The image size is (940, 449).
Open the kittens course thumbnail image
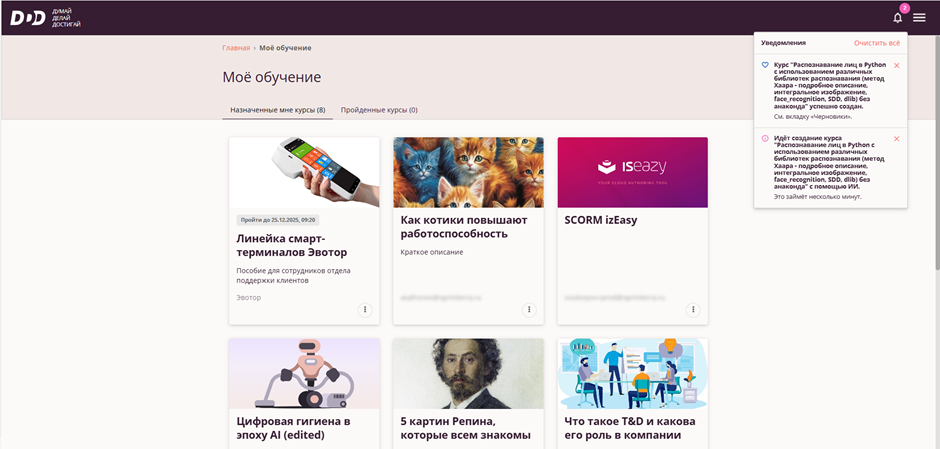(468, 173)
